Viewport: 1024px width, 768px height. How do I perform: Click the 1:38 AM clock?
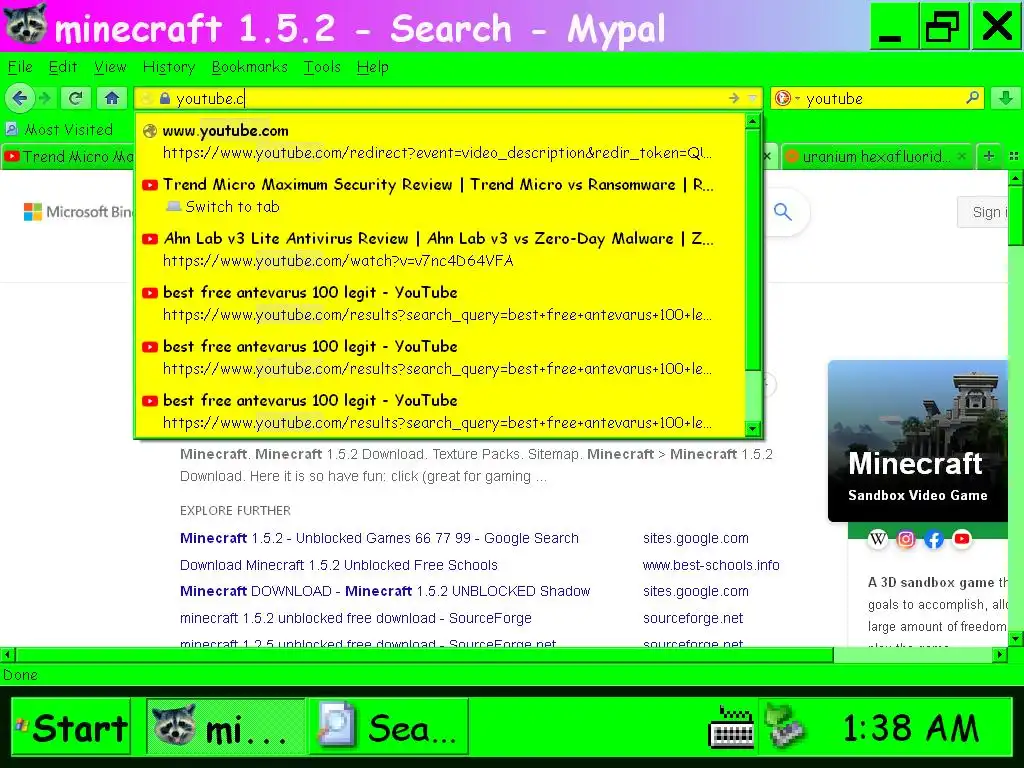coord(910,728)
